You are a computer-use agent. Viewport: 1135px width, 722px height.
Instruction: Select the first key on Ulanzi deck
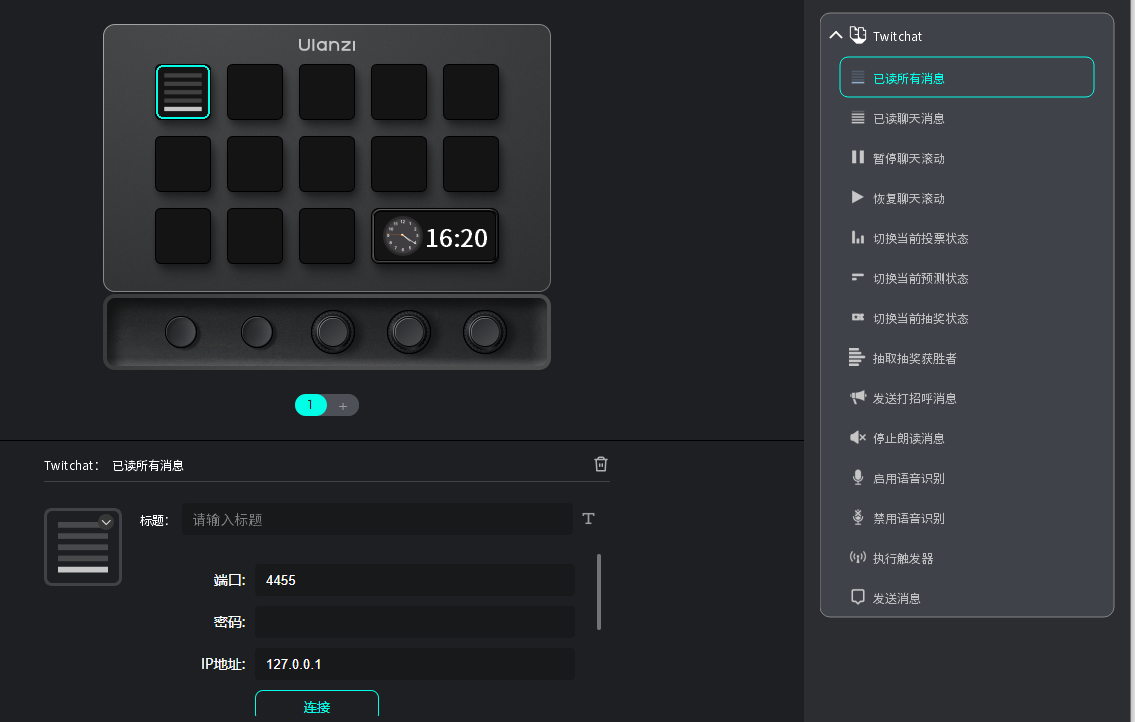pyautogui.click(x=183, y=92)
